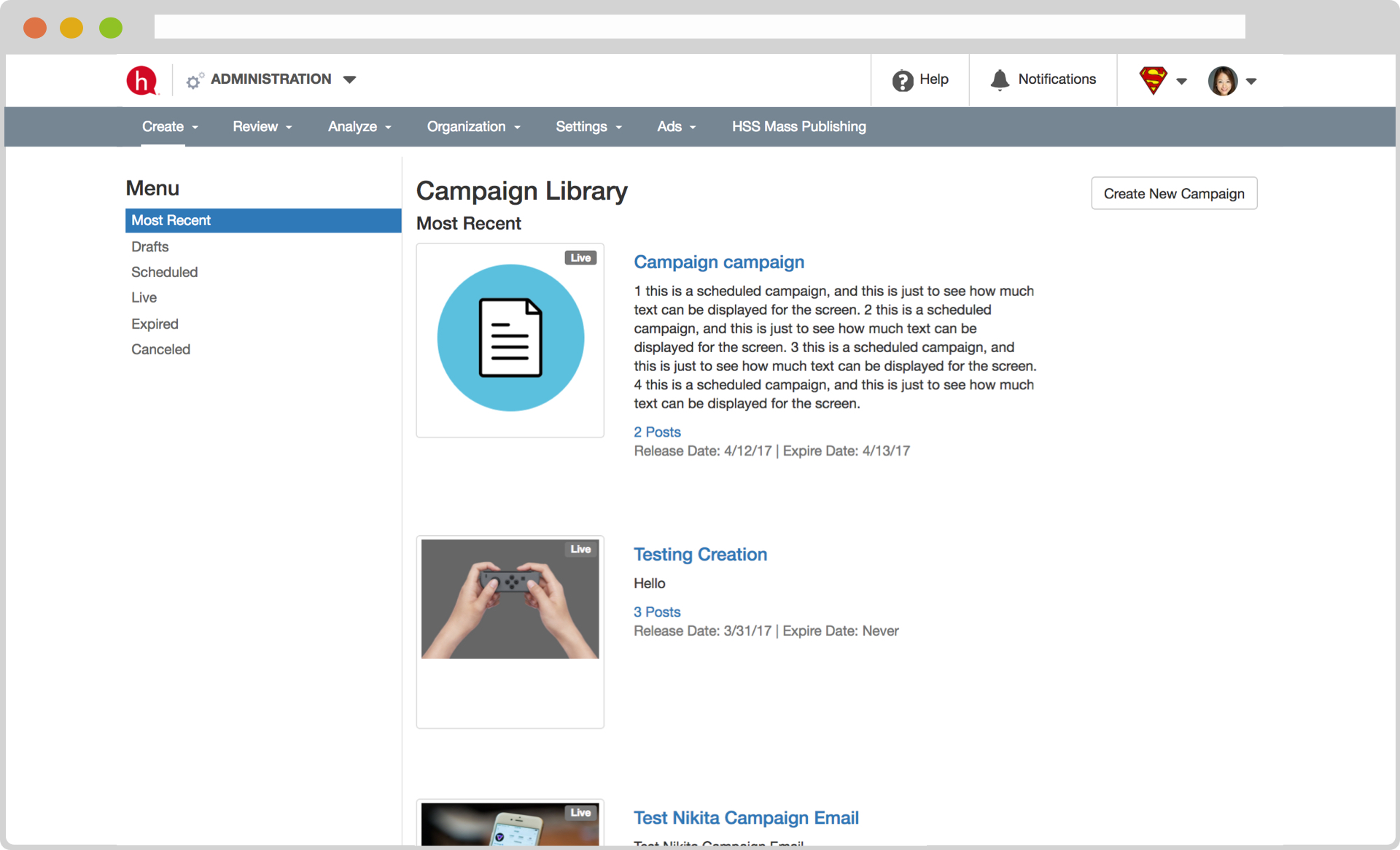Image resolution: width=1400 pixels, height=850 pixels.
Task: Click the yellow minimize window button
Action: [x=71, y=28]
